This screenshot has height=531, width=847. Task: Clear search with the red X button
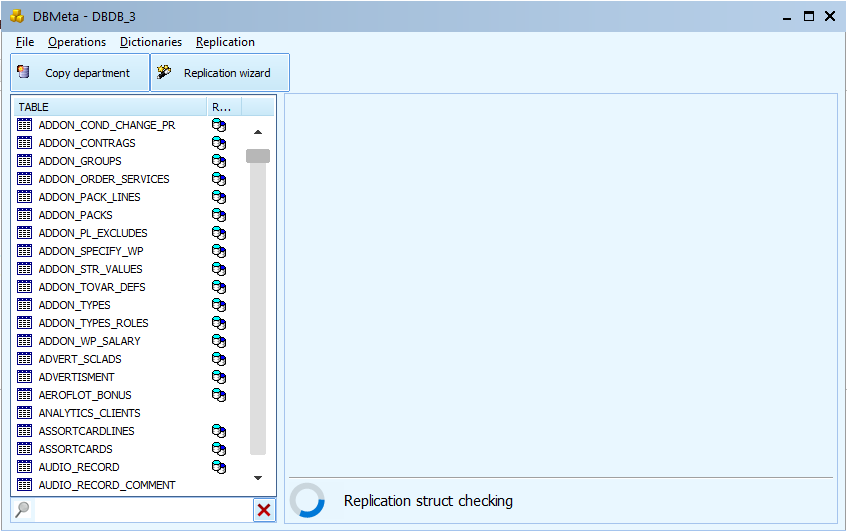[264, 510]
